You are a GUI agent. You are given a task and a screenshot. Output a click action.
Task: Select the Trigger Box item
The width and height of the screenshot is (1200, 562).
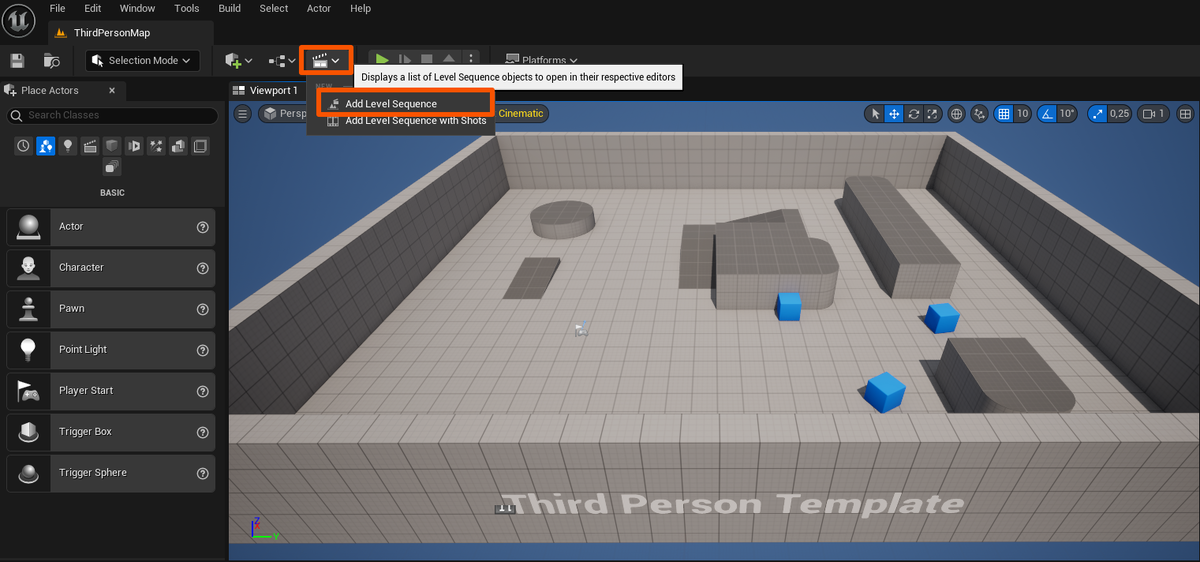(x=111, y=432)
